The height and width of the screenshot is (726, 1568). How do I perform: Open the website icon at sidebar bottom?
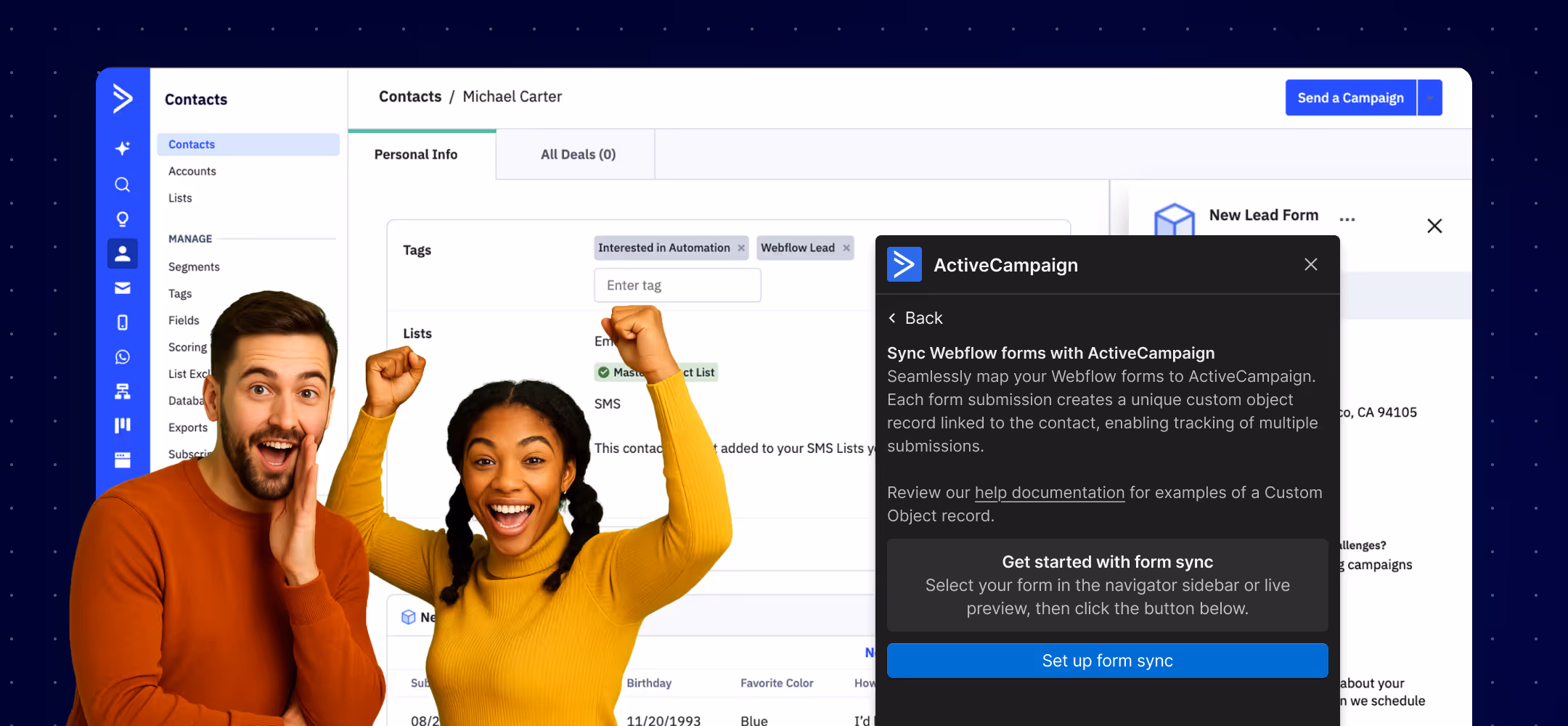(x=122, y=460)
